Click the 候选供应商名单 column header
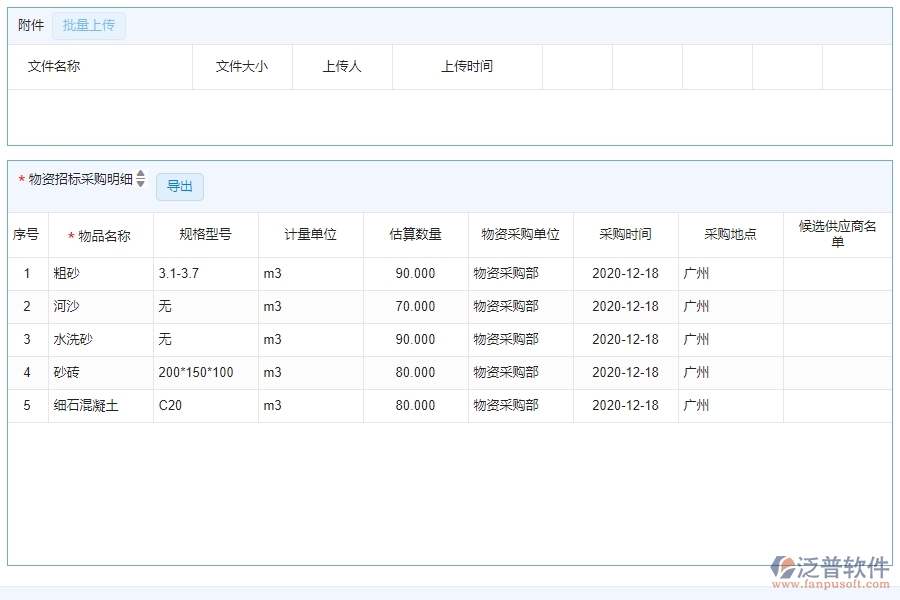 838,234
